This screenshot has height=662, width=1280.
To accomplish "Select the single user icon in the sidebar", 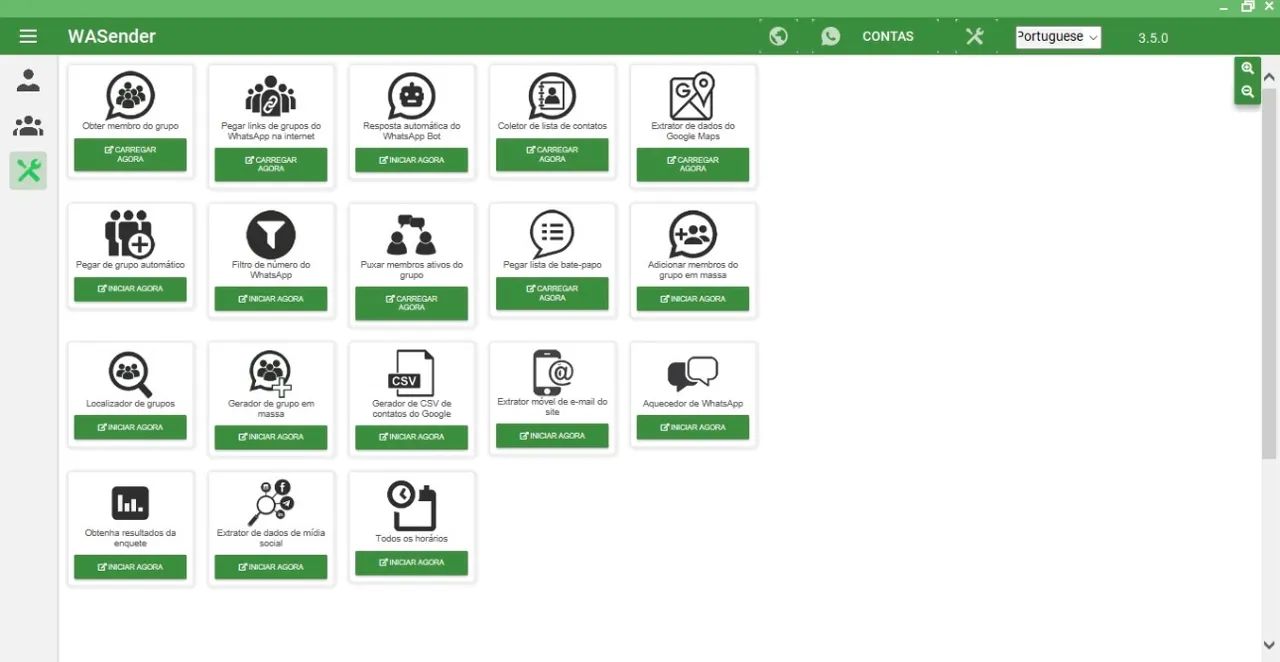I will pos(28,81).
